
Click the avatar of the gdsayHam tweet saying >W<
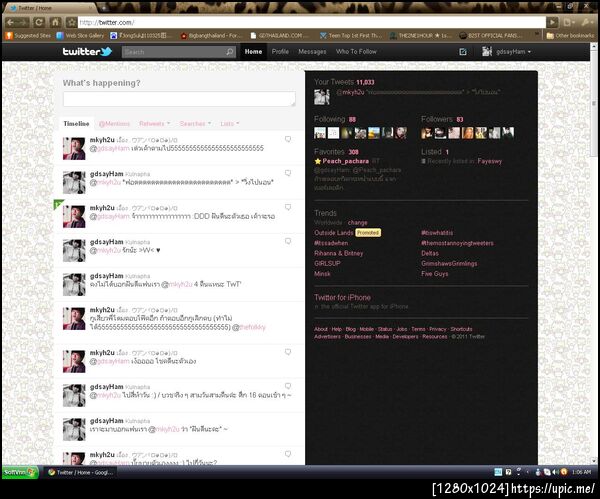coord(74,250)
